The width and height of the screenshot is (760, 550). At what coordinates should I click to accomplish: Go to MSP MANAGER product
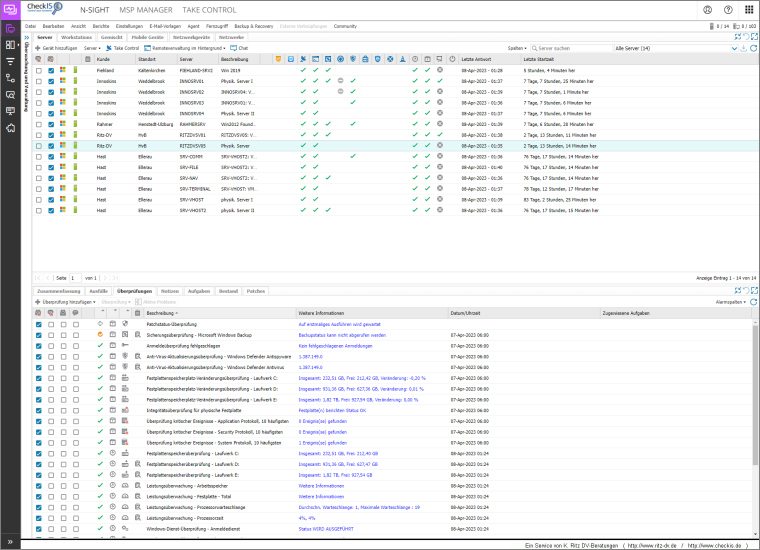tap(146, 10)
